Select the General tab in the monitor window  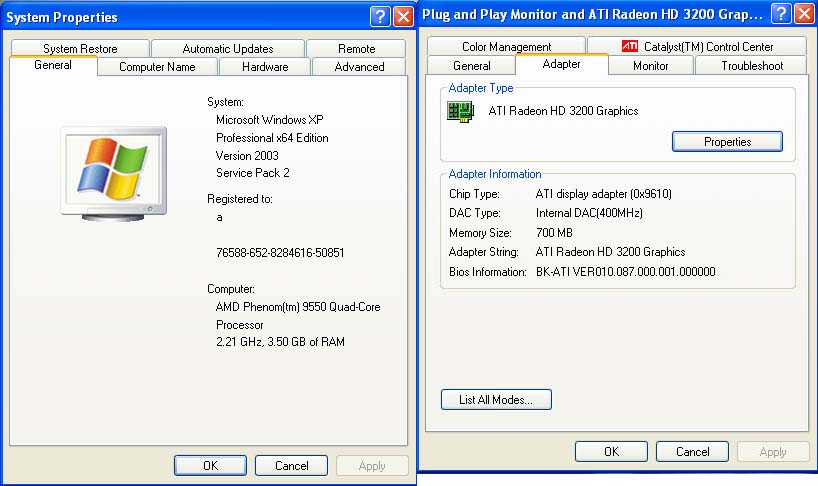[472, 66]
